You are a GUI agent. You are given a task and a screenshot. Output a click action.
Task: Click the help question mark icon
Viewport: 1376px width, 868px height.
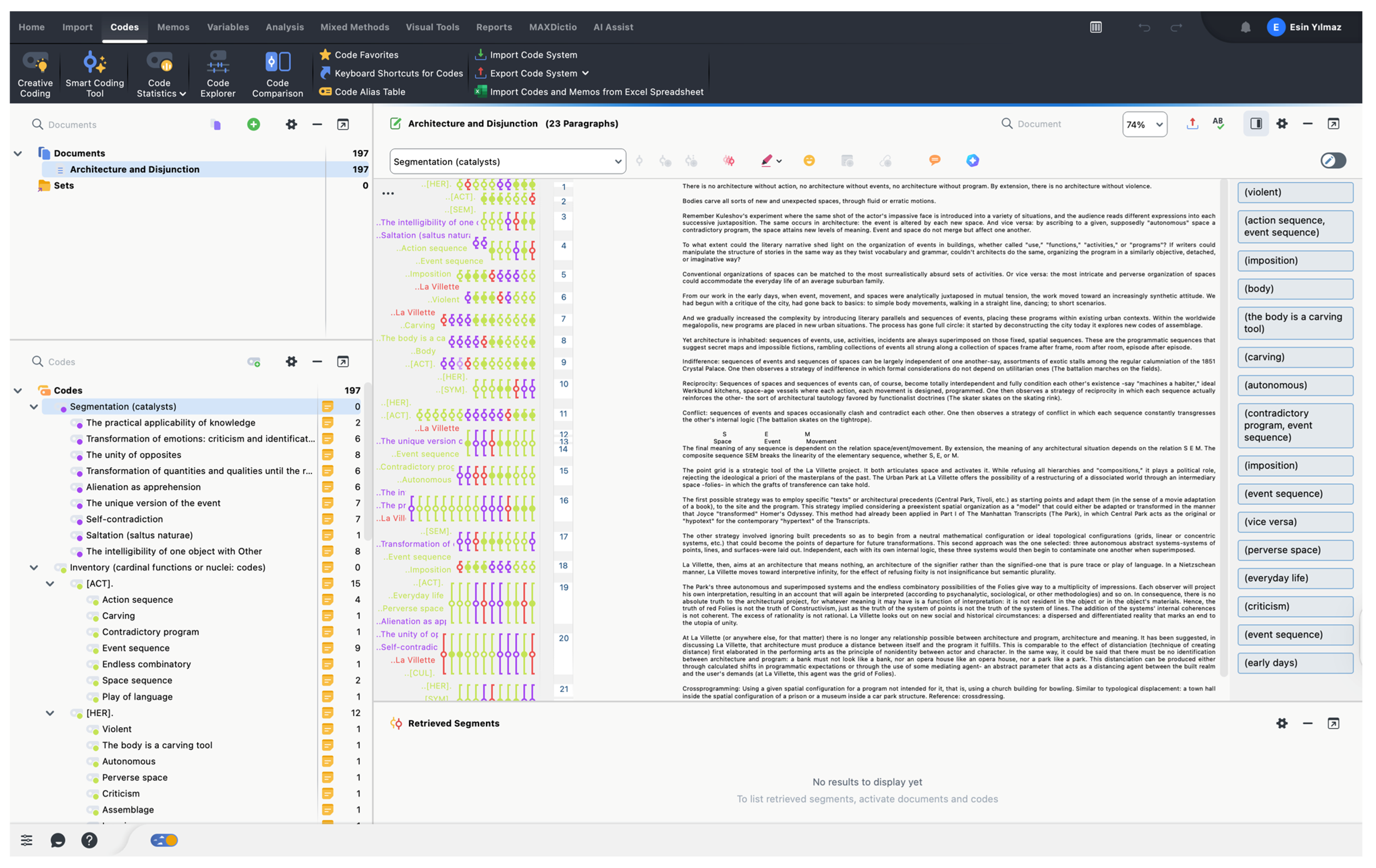tap(89, 840)
